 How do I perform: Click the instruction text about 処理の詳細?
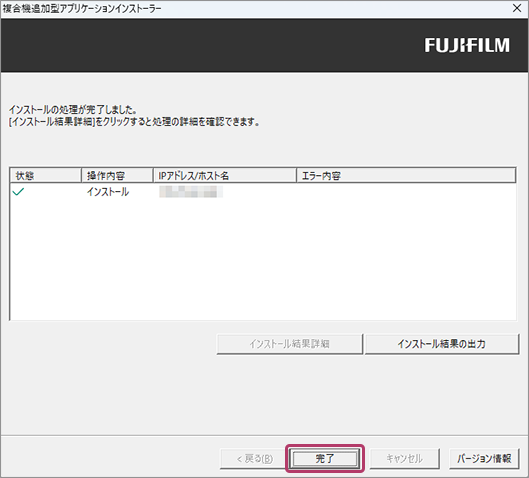[x=134, y=122]
